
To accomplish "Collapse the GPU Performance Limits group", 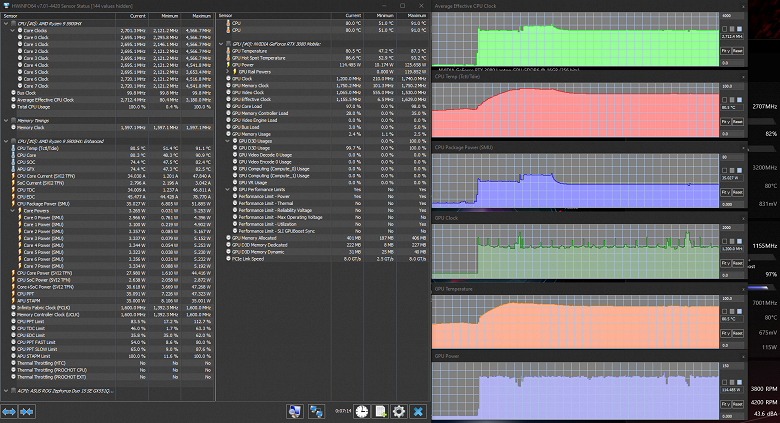I will coord(229,187).
